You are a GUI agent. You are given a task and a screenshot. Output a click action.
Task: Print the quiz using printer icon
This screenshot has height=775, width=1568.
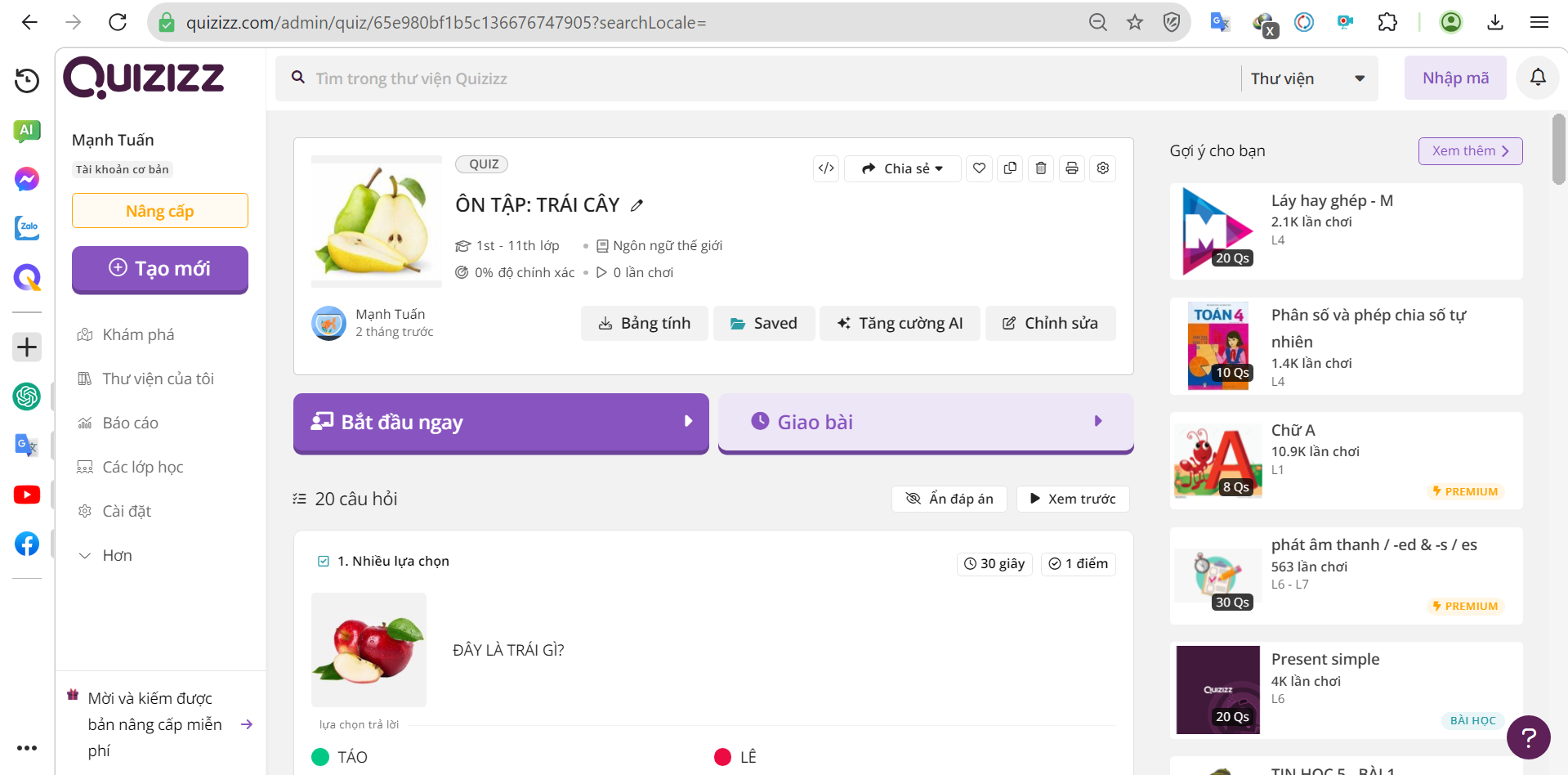(x=1072, y=168)
